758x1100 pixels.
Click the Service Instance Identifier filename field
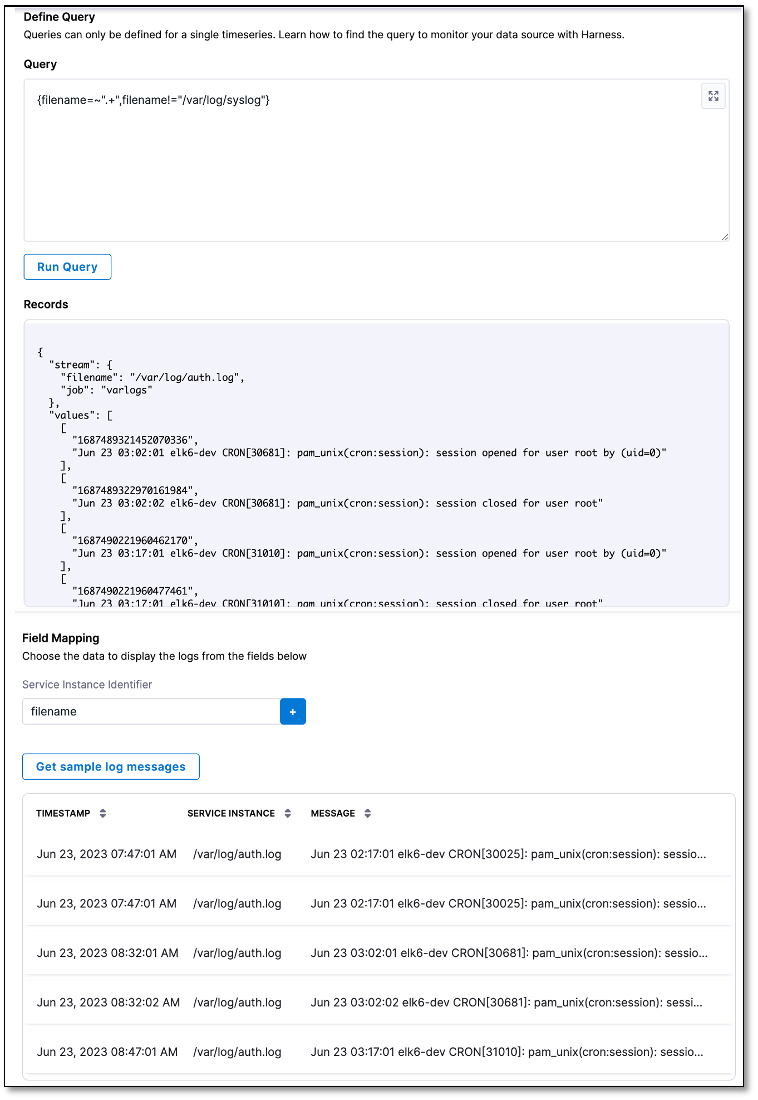click(x=150, y=711)
